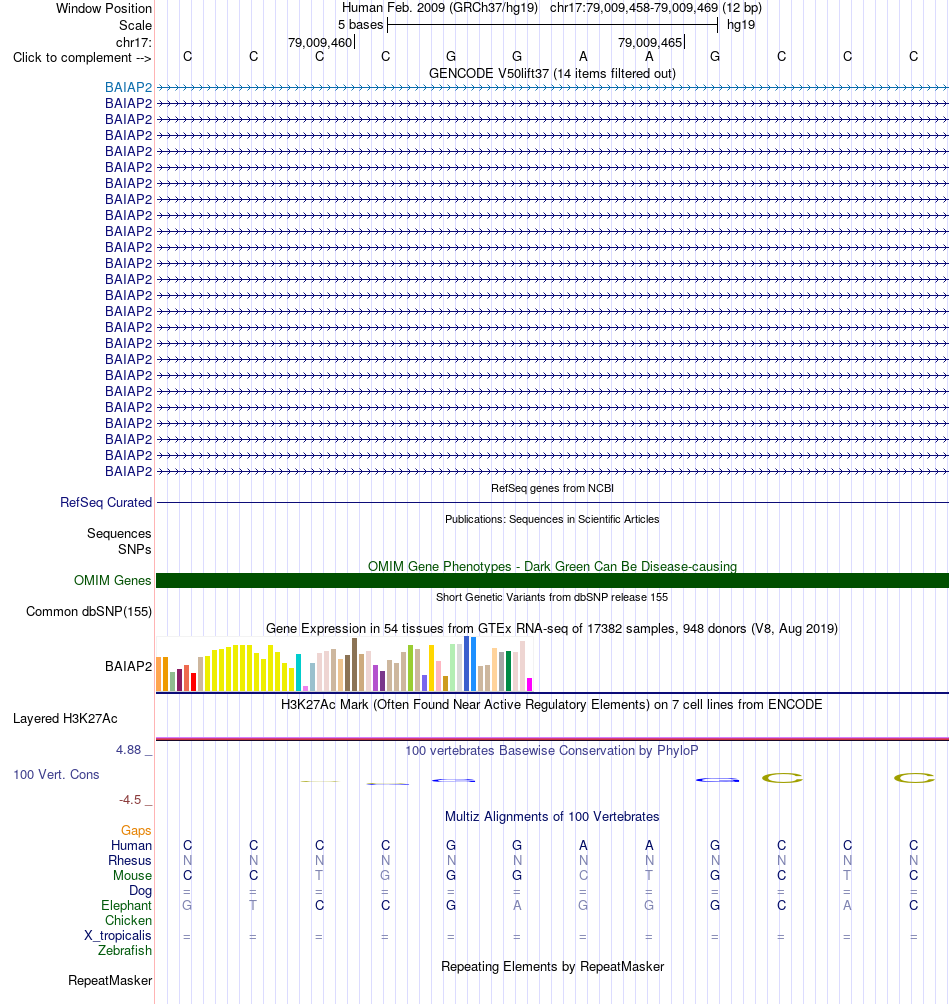Select the Zebrafish alignment row label
950x1004 pixels.
(x=125, y=950)
